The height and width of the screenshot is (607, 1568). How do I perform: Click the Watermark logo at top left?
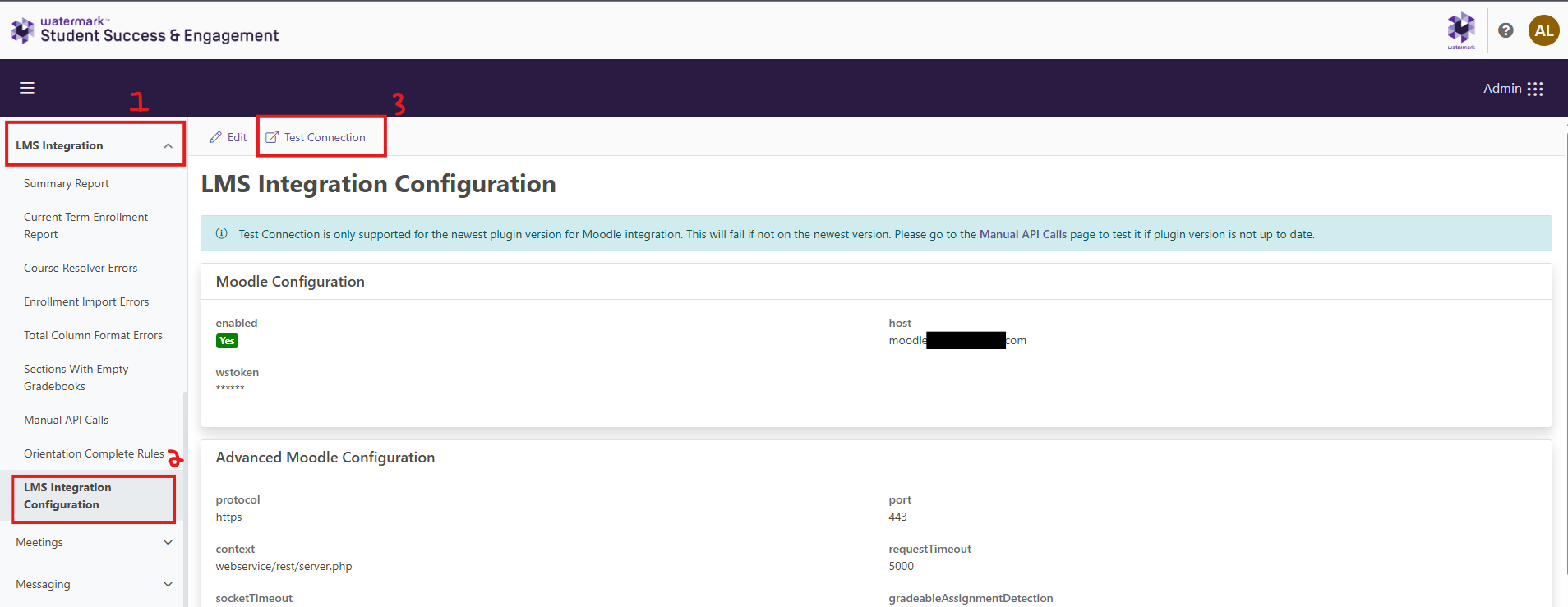click(22, 30)
